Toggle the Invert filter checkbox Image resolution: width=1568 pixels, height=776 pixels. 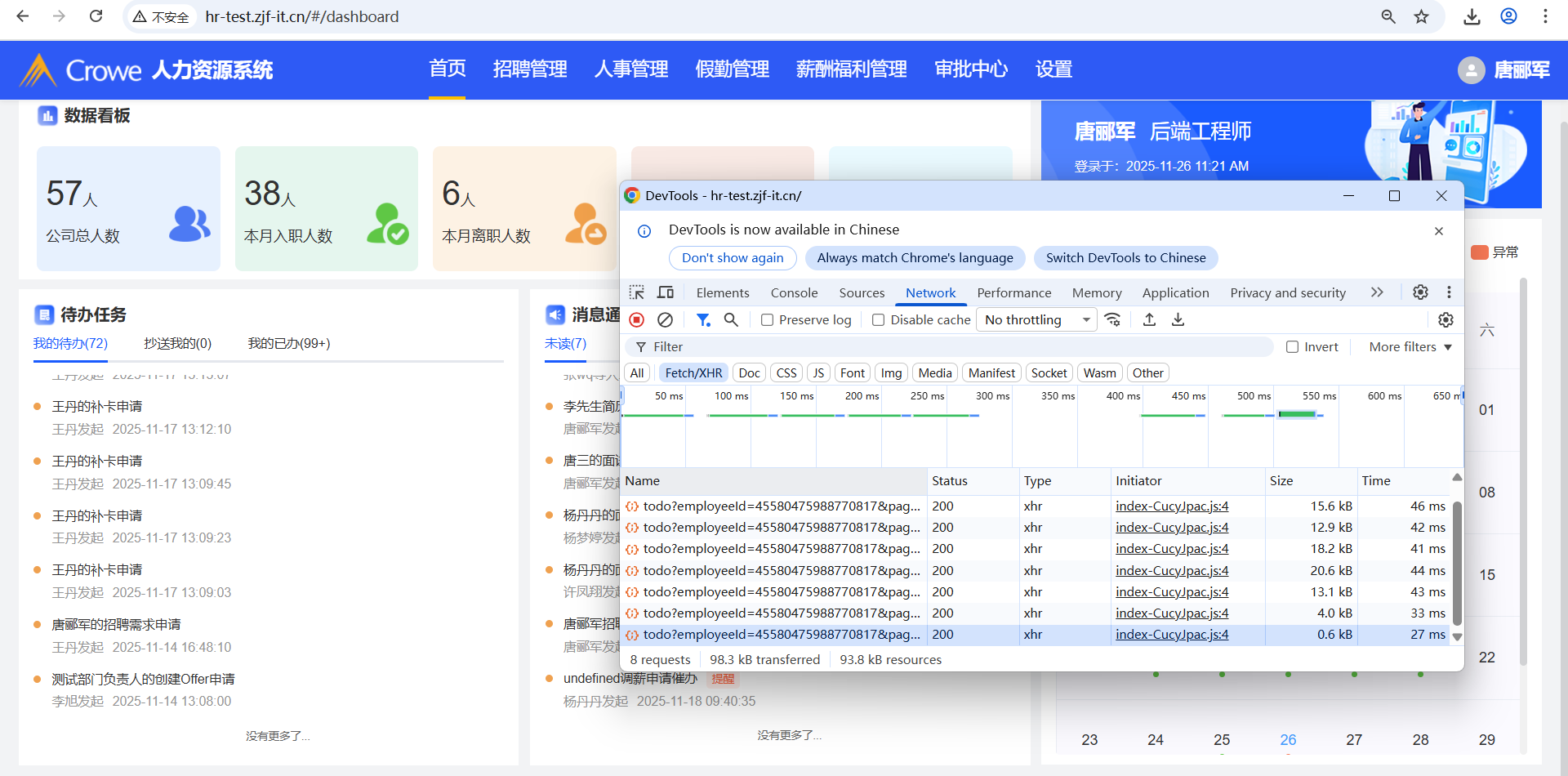coord(1292,347)
